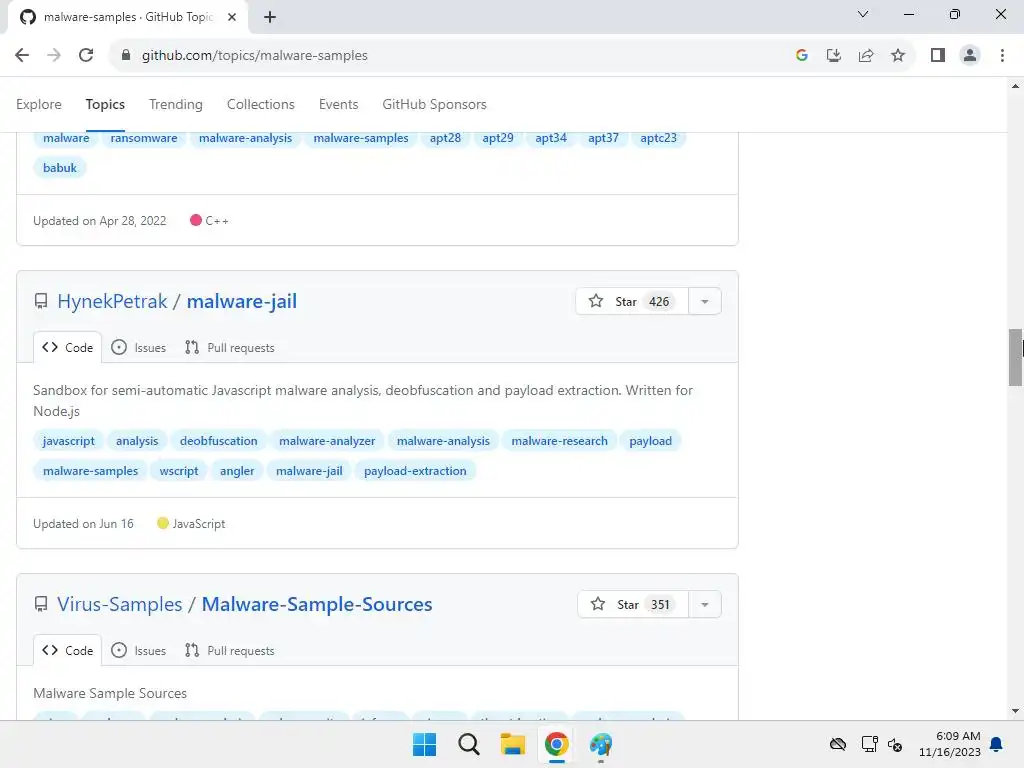Viewport: 1024px width, 768px height.
Task: Open the Events nav item
Action: point(338,104)
